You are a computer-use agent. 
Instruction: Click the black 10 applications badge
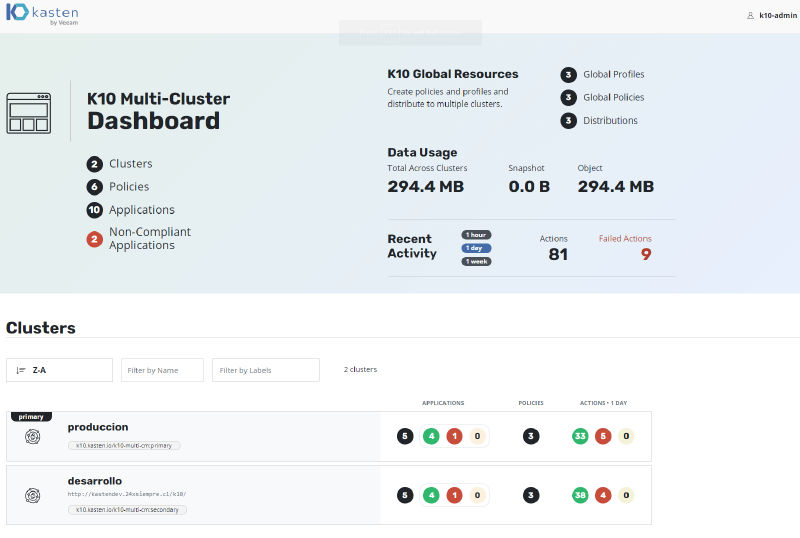[94, 210]
